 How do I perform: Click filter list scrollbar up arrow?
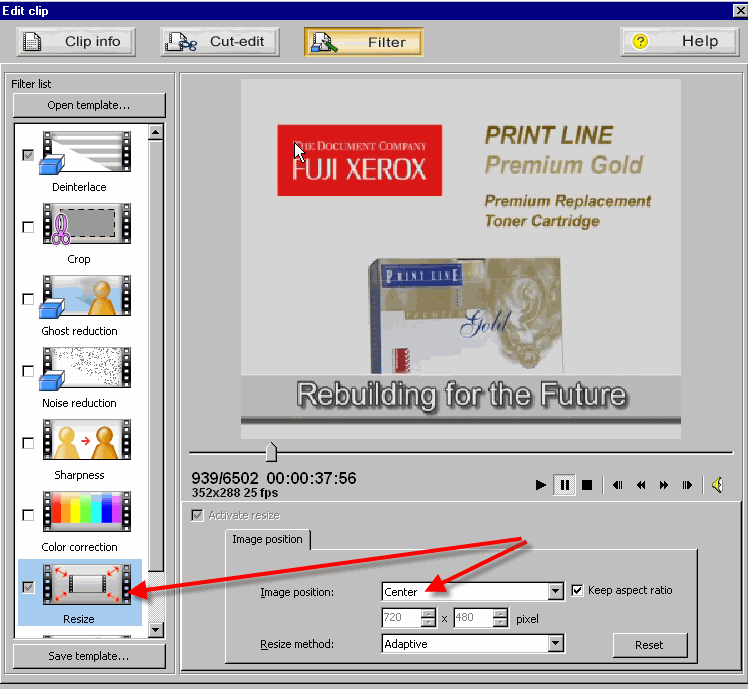pos(156,132)
